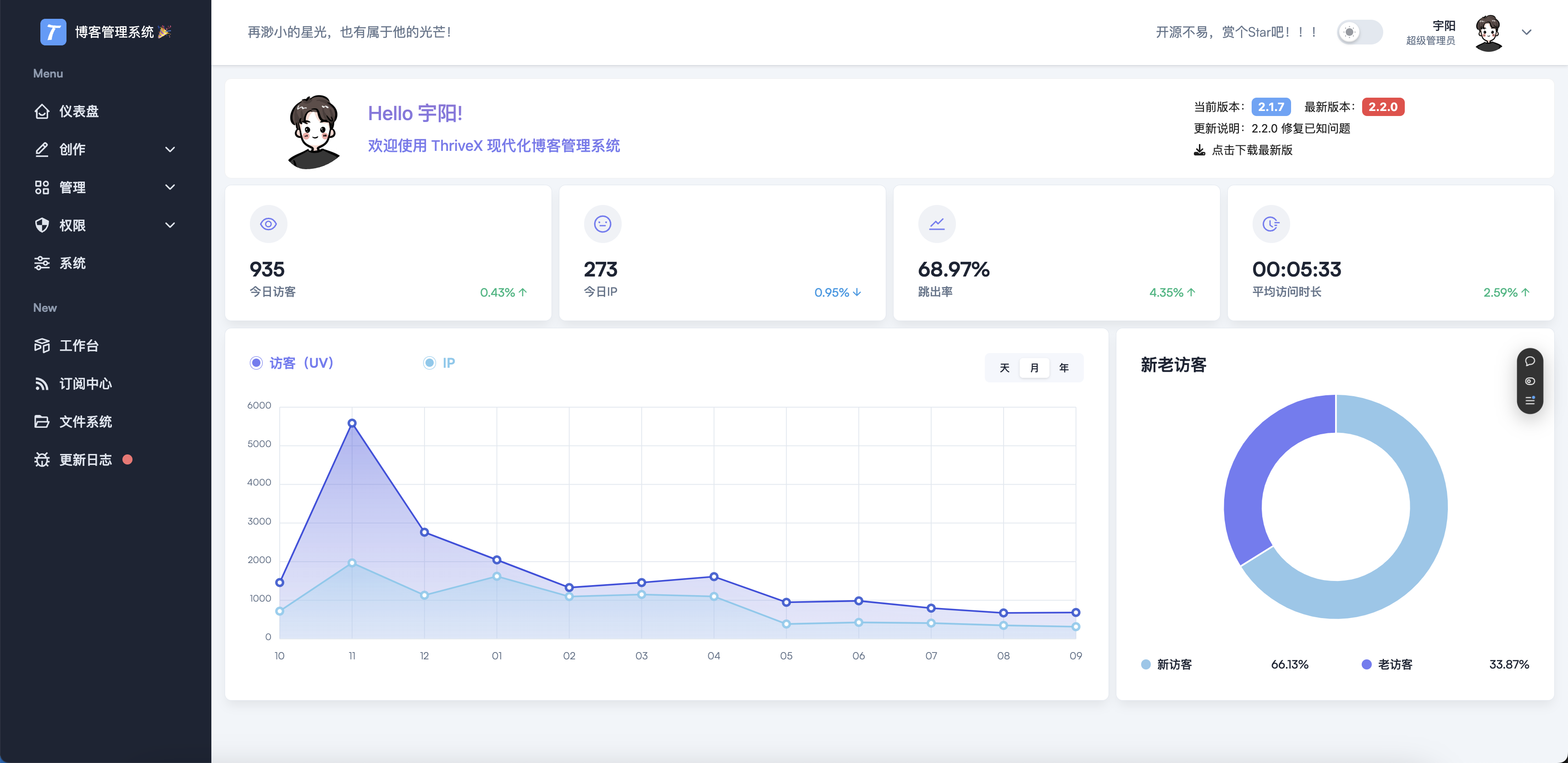1568x763 pixels.
Task: Click the 新老访客 panel heading
Action: 1173,365
